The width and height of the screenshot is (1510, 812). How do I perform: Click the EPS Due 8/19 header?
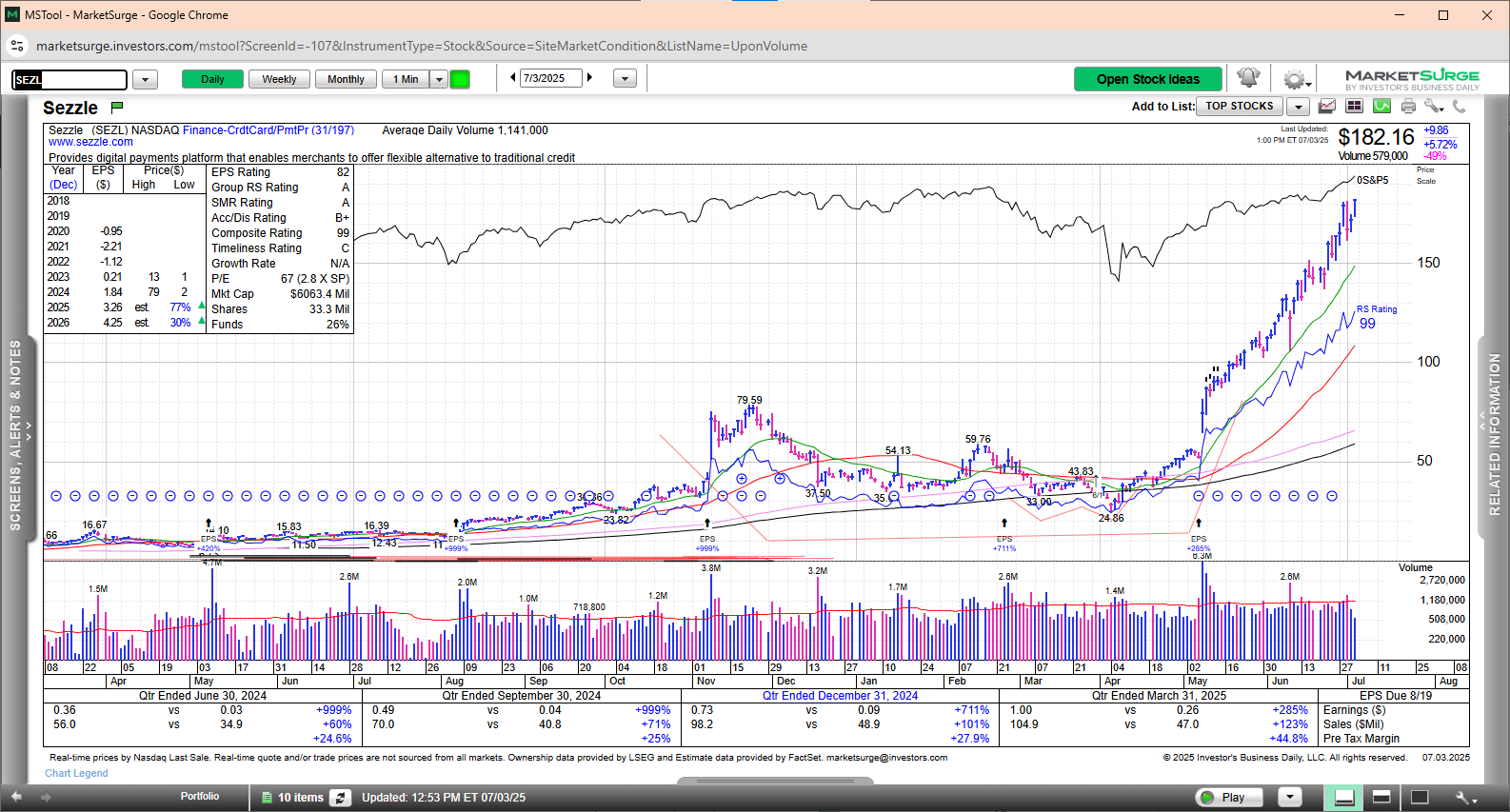coord(1395,696)
